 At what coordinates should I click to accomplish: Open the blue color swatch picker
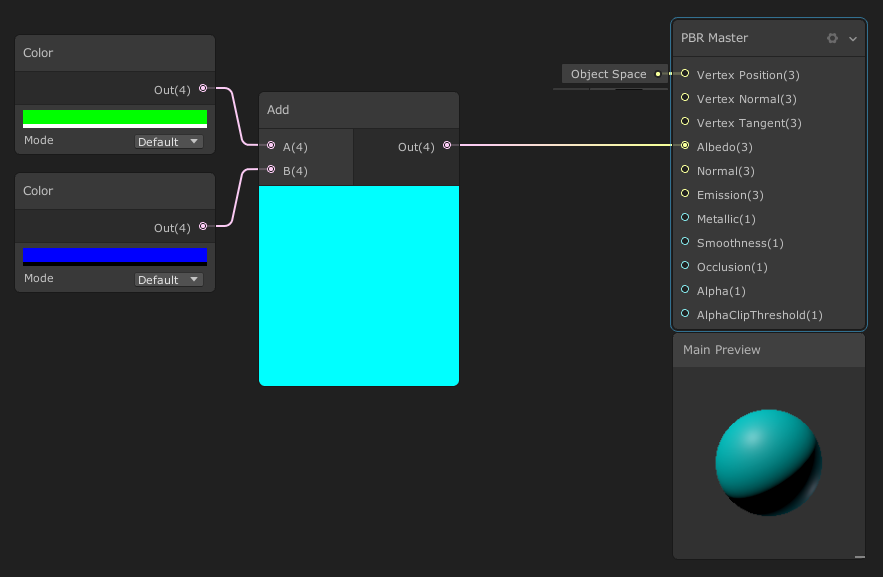click(114, 255)
